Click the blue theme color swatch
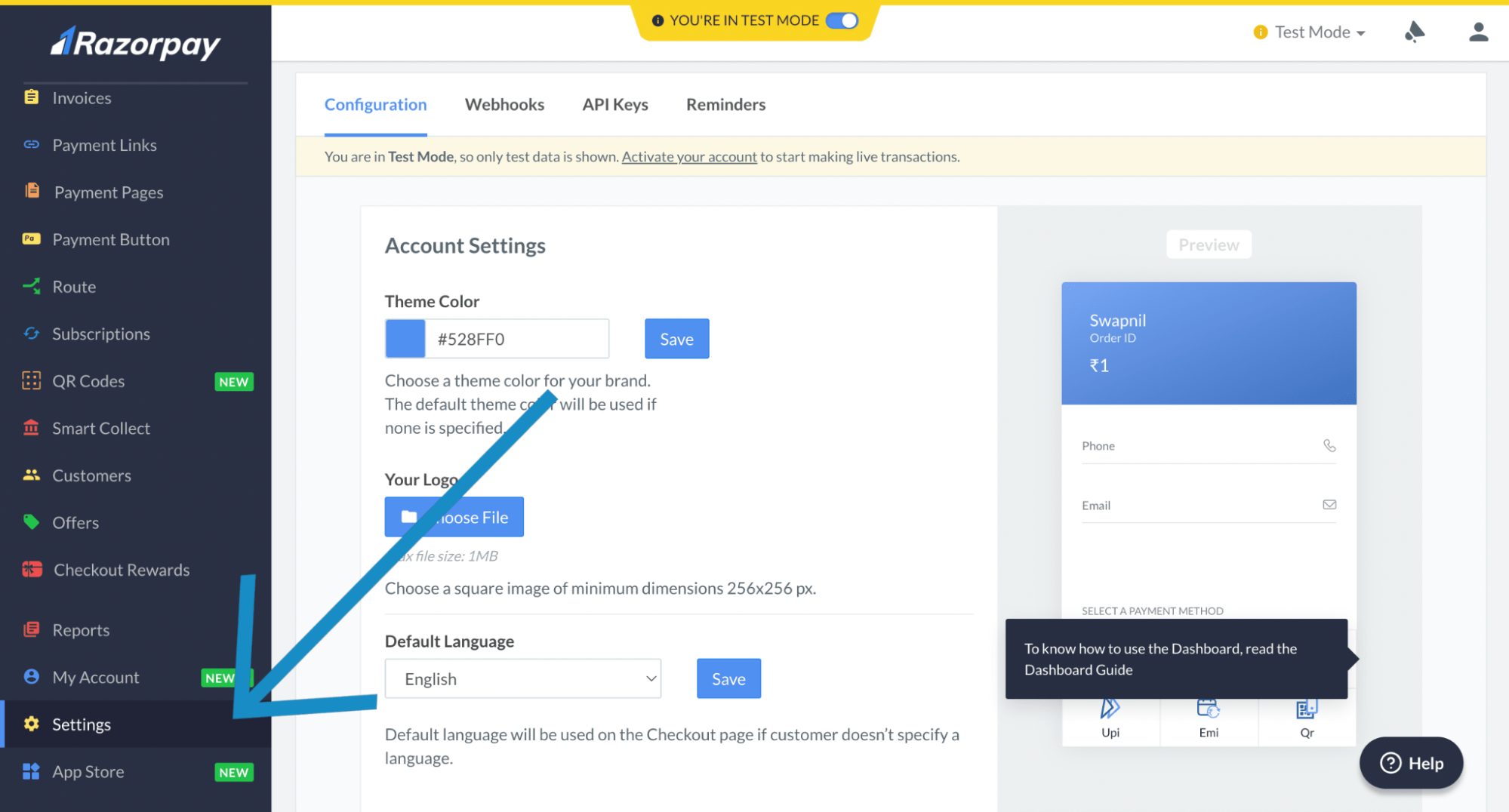The width and height of the screenshot is (1509, 812). coord(405,339)
